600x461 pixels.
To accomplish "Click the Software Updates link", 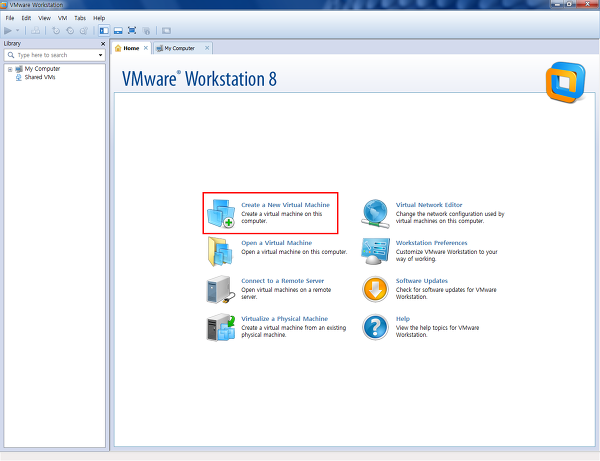I will tap(422, 281).
